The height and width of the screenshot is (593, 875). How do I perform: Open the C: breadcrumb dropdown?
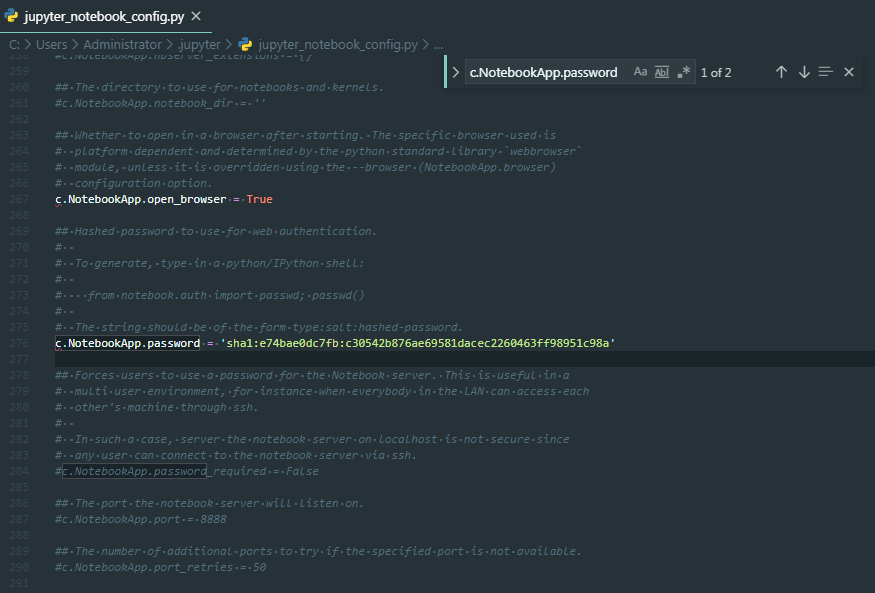point(14,45)
